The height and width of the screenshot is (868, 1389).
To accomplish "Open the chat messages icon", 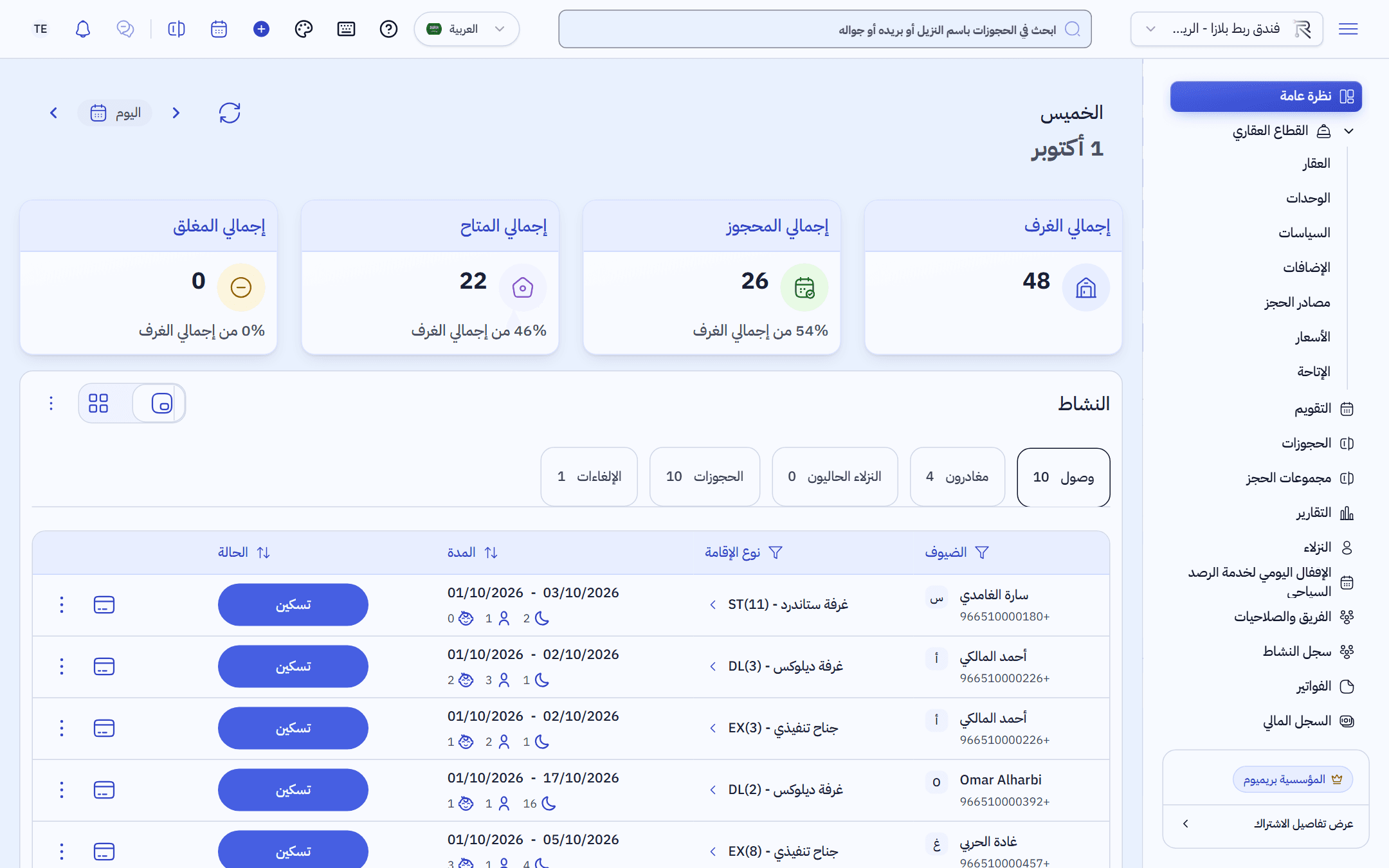I will 125,29.
